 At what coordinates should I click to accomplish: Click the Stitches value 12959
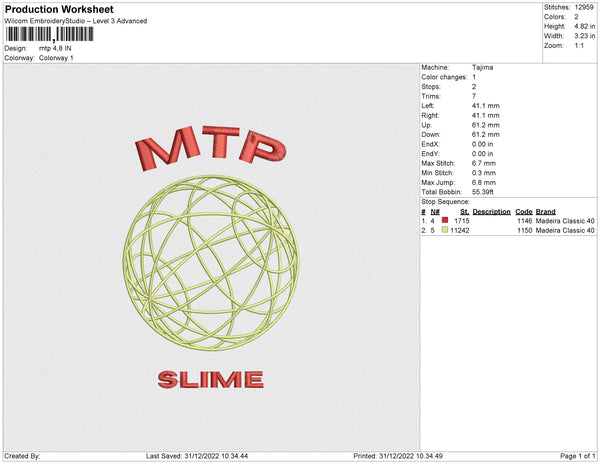(584, 7)
